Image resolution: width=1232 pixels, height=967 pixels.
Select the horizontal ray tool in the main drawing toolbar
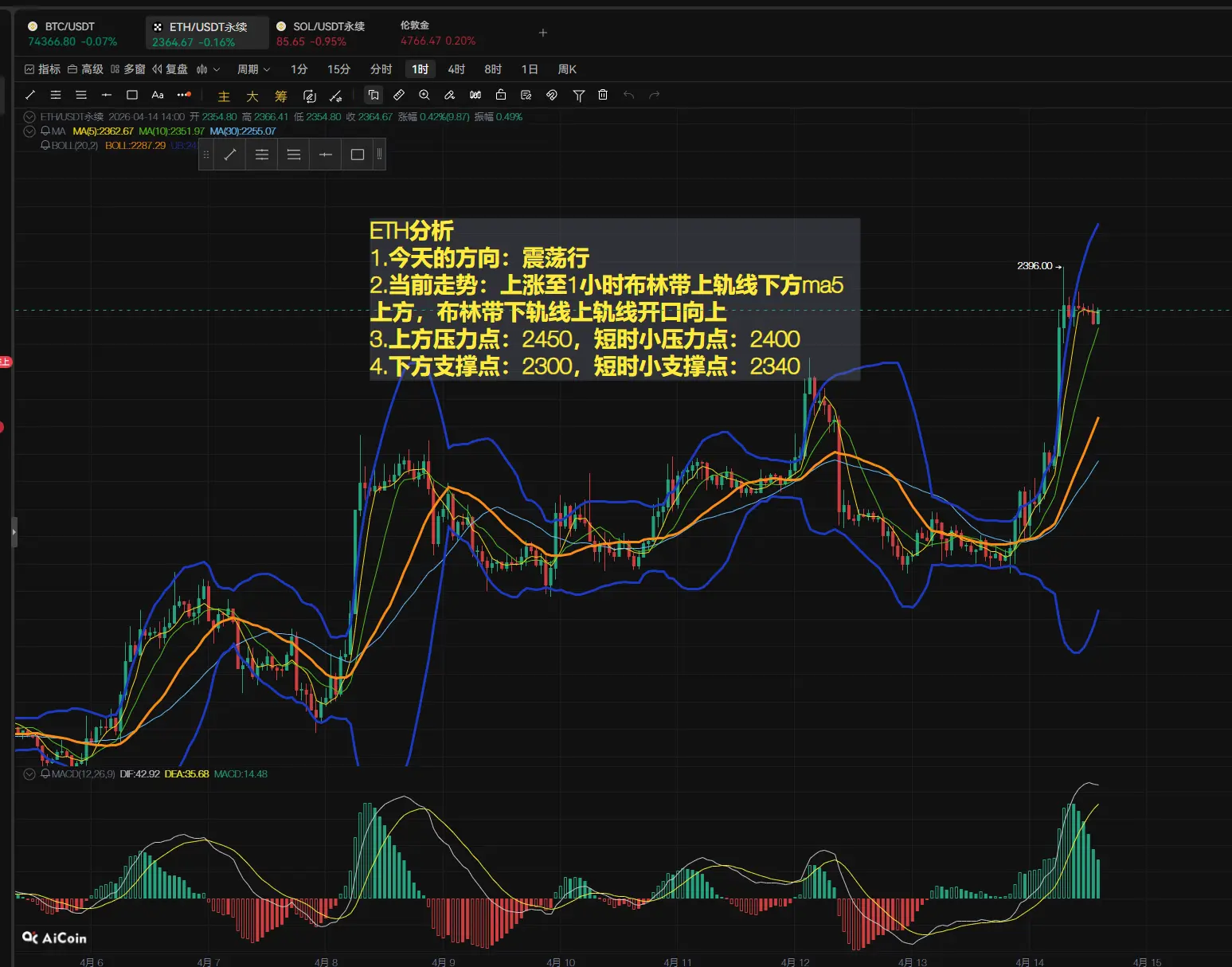coord(107,95)
